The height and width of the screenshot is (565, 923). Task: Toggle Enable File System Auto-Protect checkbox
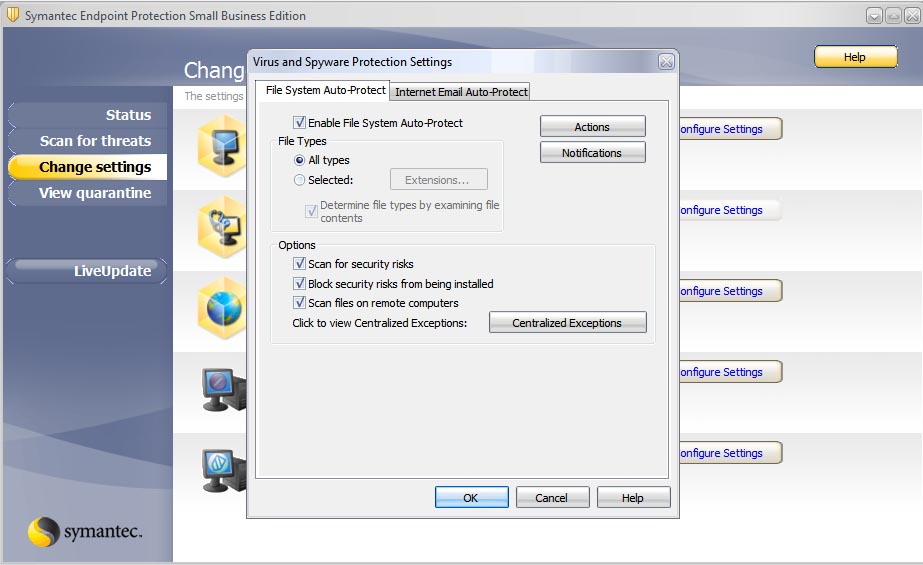coord(299,122)
